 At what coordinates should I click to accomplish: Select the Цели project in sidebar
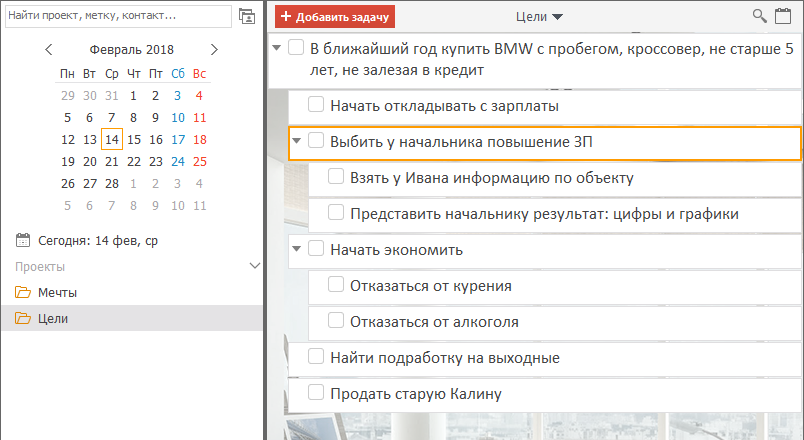click(x=132, y=318)
